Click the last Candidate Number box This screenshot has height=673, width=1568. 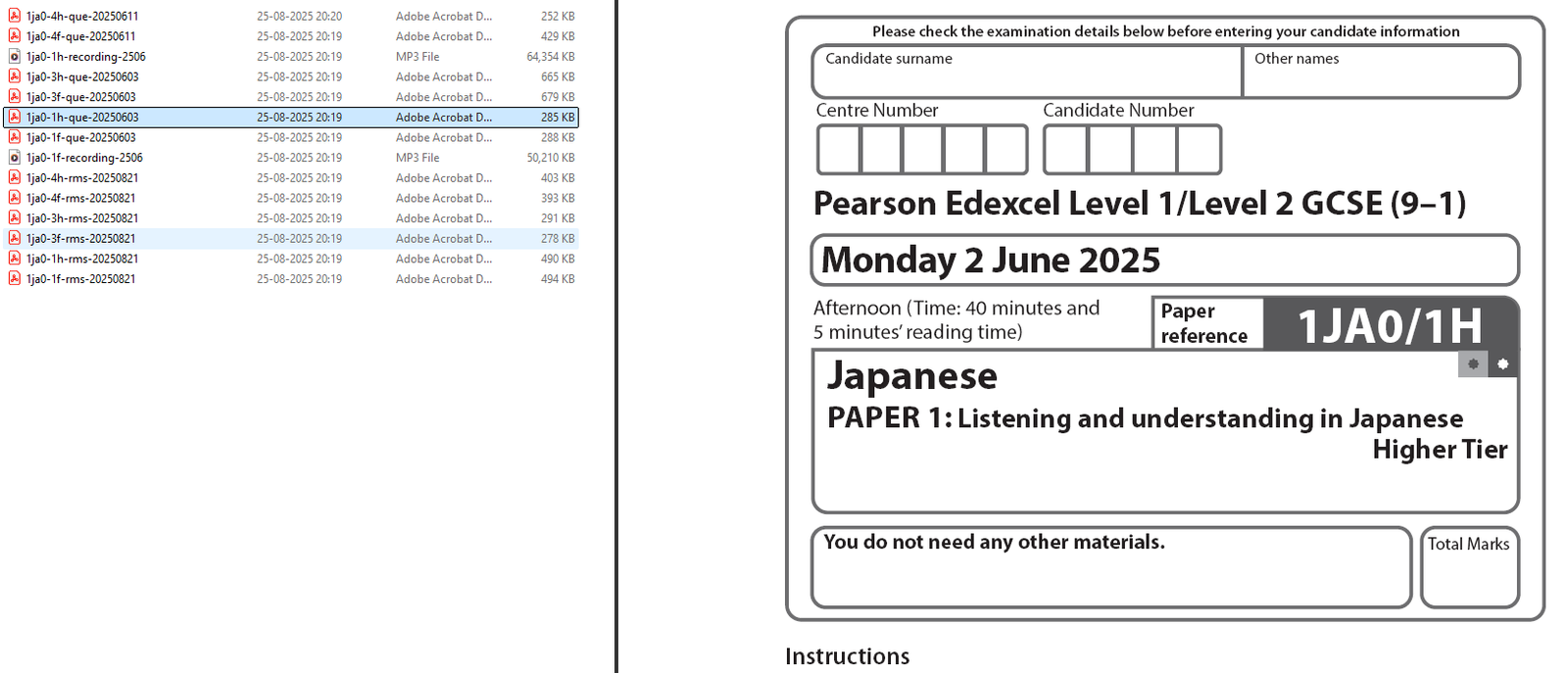pos(1199,150)
